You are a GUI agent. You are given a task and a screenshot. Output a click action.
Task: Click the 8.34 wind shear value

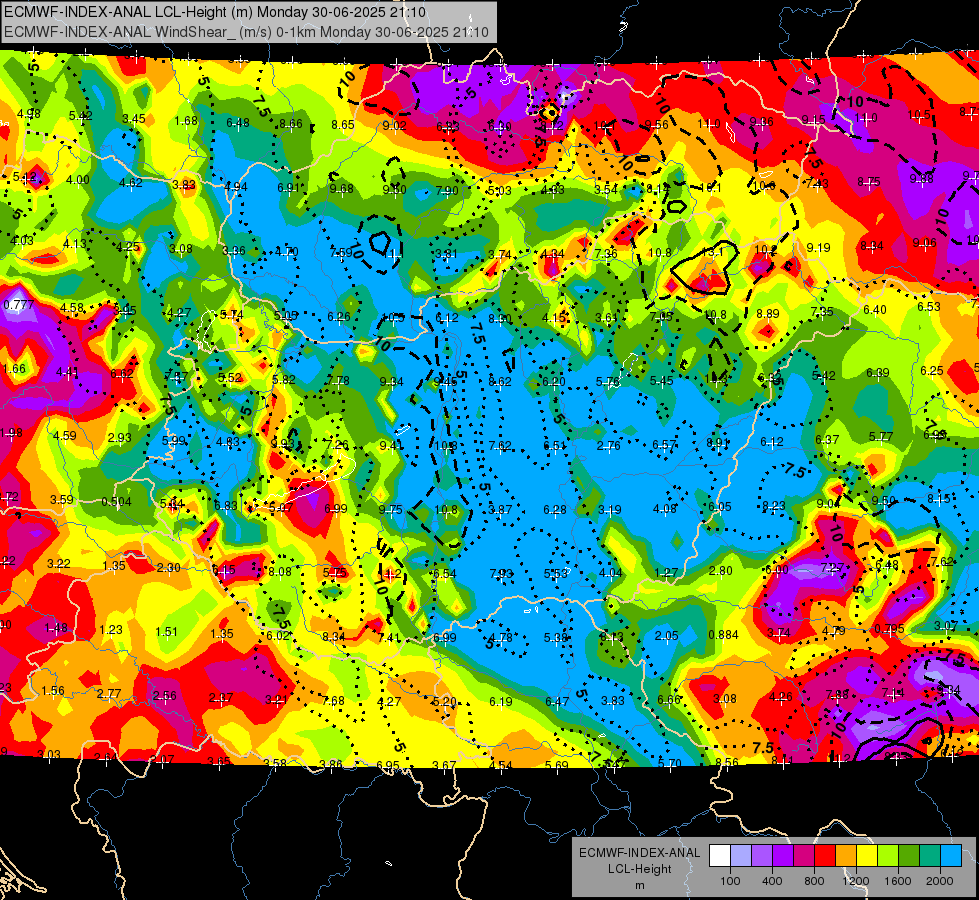[x=334, y=636]
